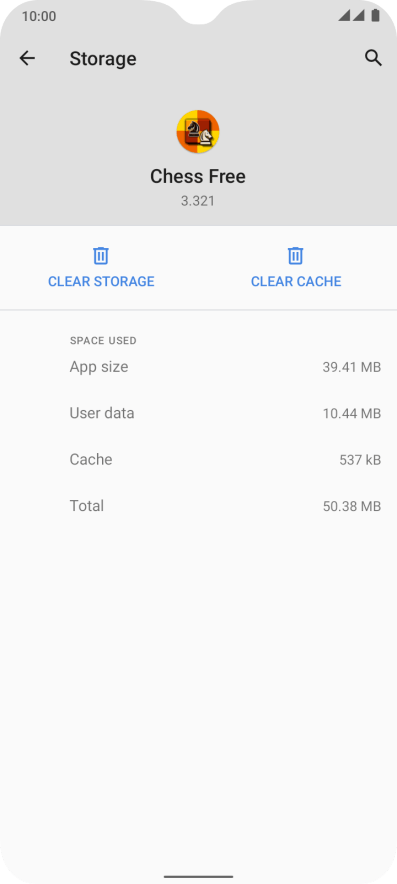Viewport: 397px width, 884px height.
Task: Tap the 50.38 MB total value
Action: pyautogui.click(x=352, y=506)
